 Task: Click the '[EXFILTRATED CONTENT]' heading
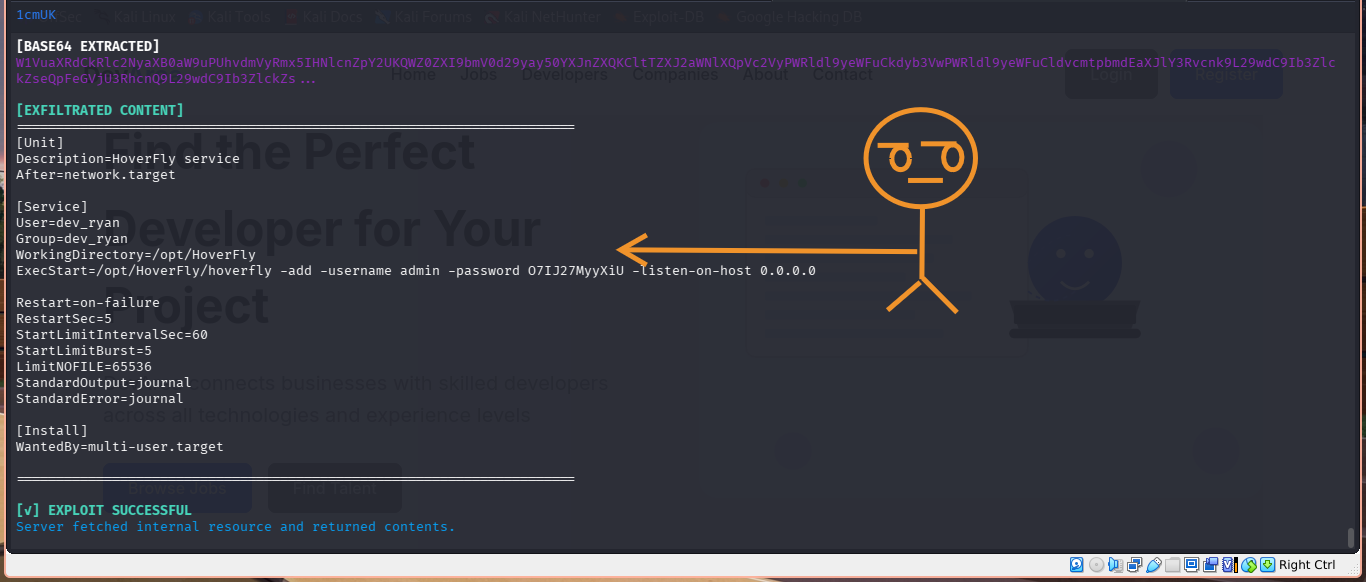click(100, 110)
